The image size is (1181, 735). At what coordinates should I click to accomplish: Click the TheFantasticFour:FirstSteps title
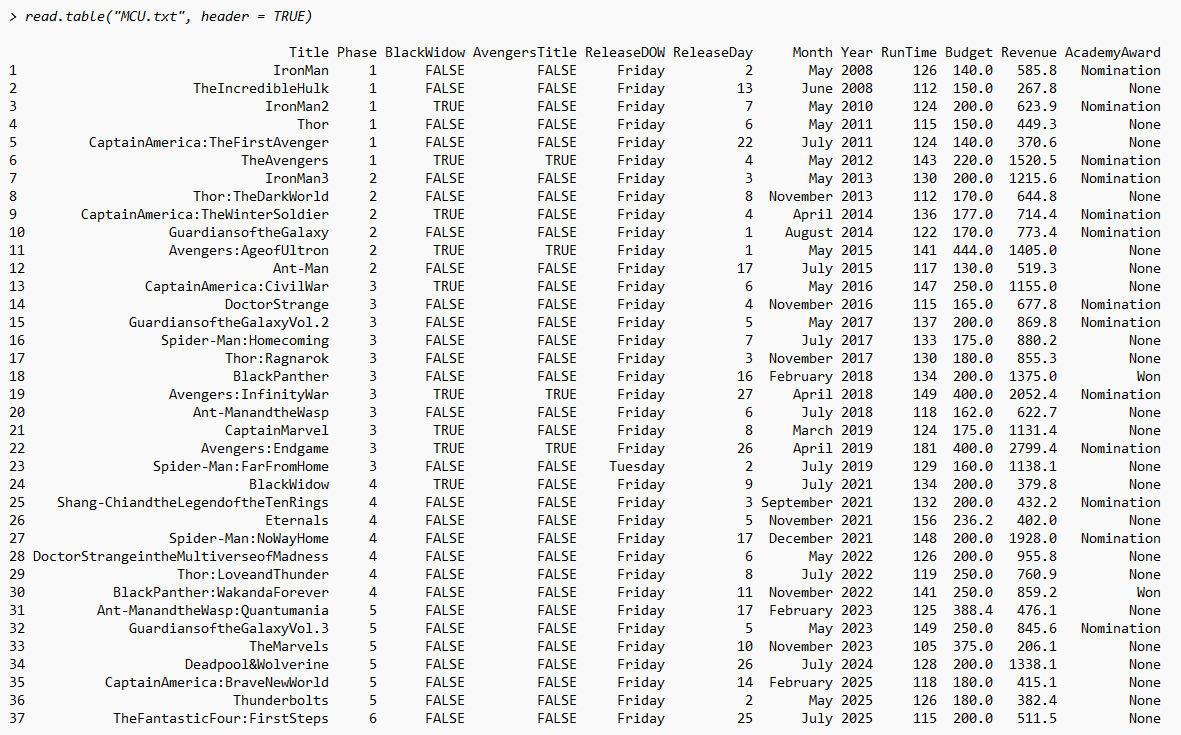222,718
